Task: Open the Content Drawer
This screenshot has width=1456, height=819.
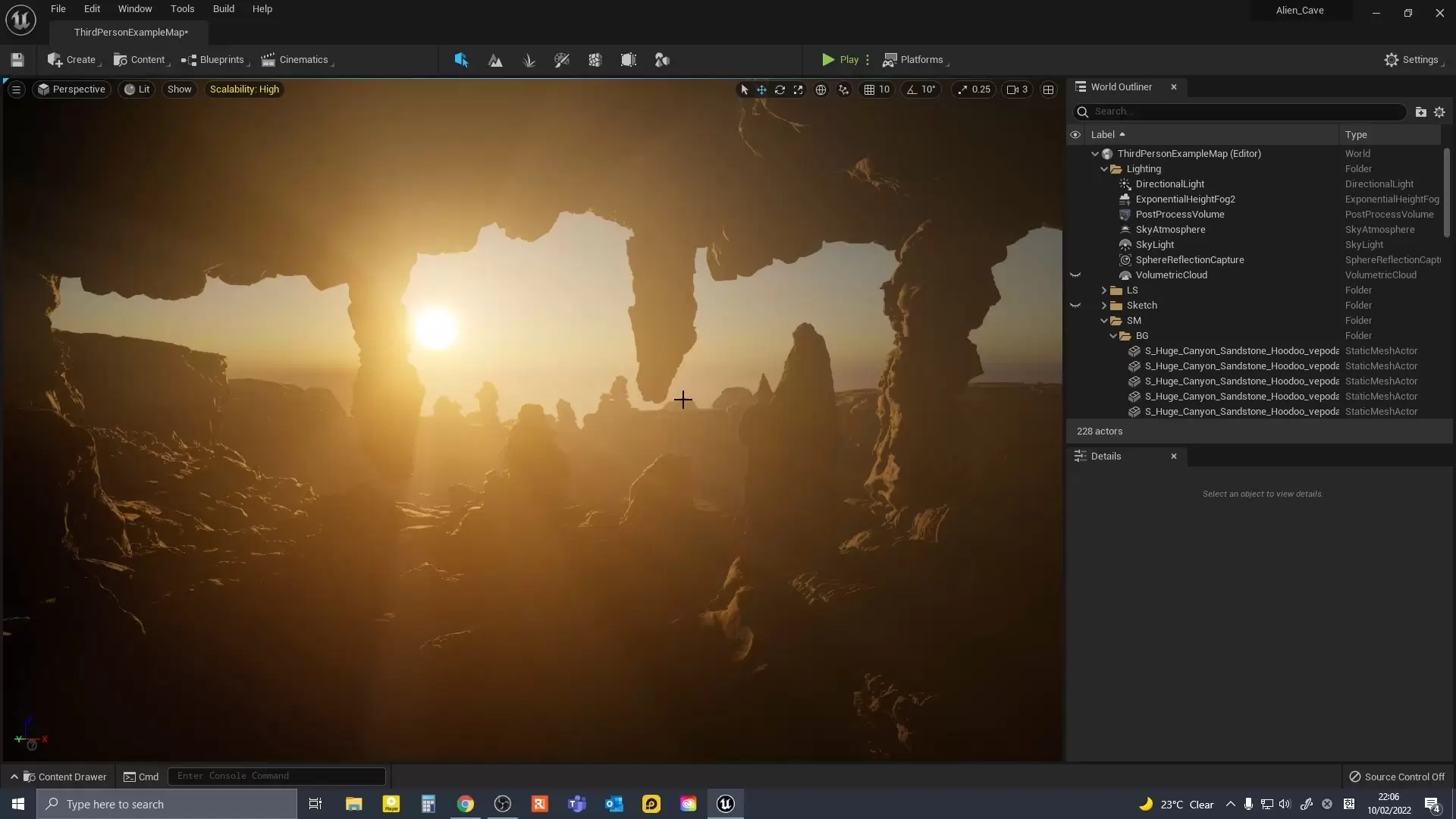Action: [x=64, y=777]
